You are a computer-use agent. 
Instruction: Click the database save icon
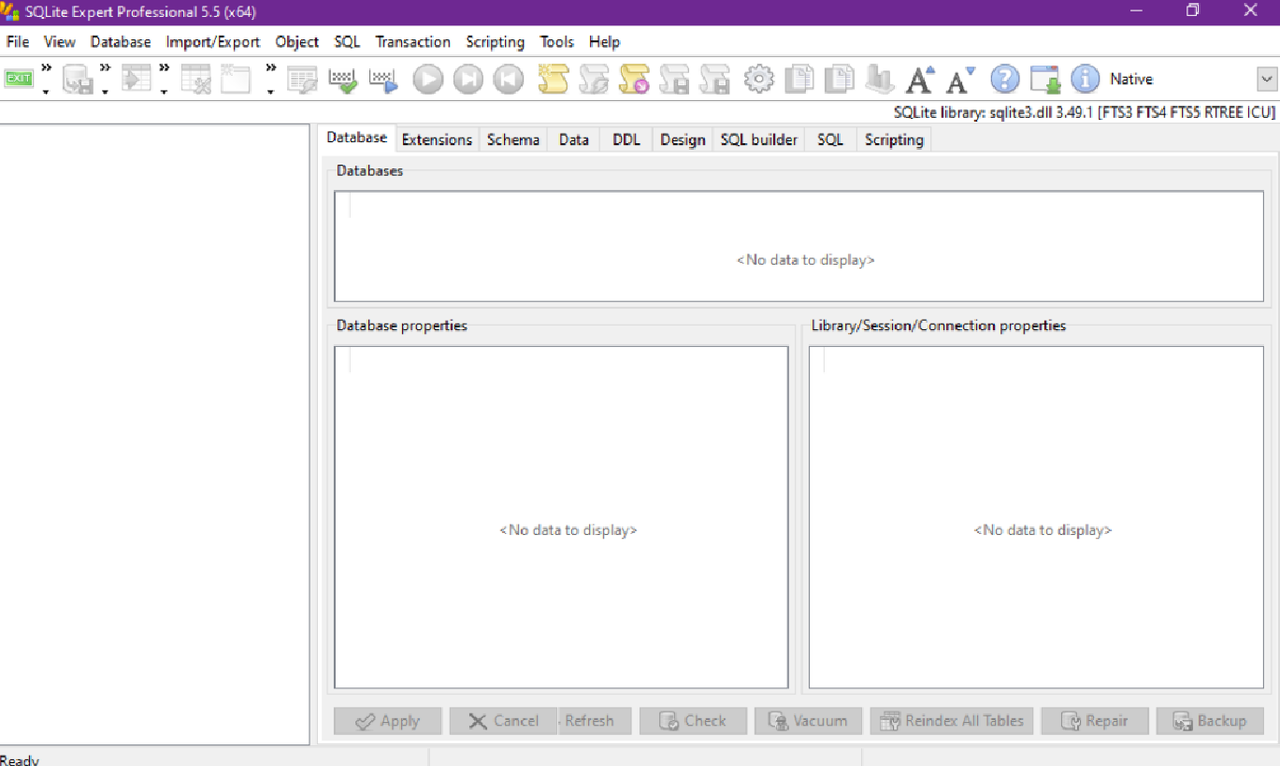[x=77, y=79]
